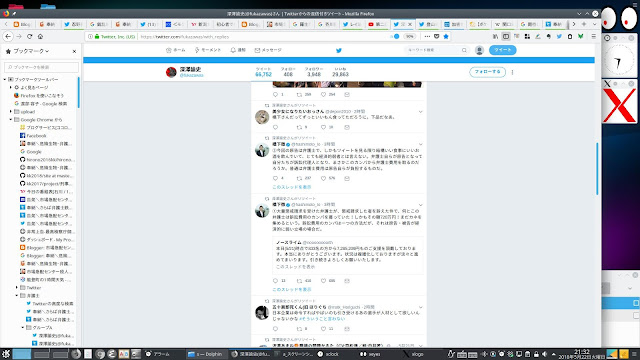The height and width of the screenshot is (360, 640).
Task: Open the Firefox library icon
Action: (x=496, y=36)
